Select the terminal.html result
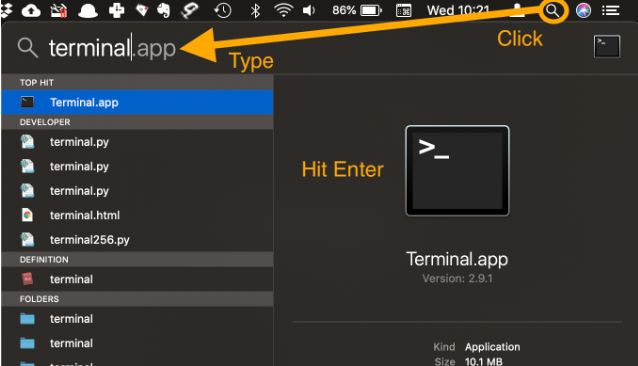The image size is (638, 366). (x=137, y=215)
